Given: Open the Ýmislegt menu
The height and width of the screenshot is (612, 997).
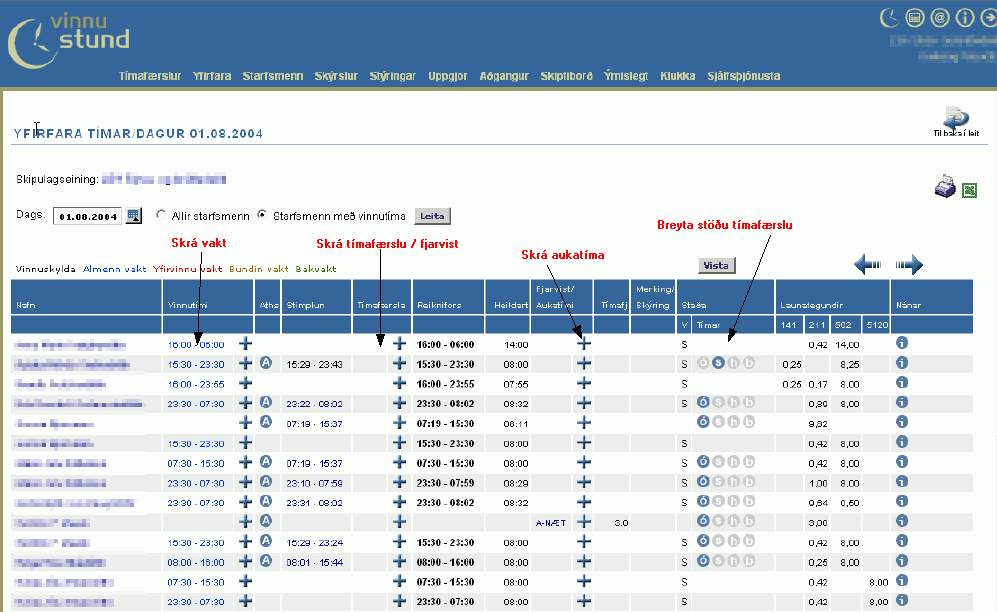Looking at the screenshot, I should (x=626, y=76).
